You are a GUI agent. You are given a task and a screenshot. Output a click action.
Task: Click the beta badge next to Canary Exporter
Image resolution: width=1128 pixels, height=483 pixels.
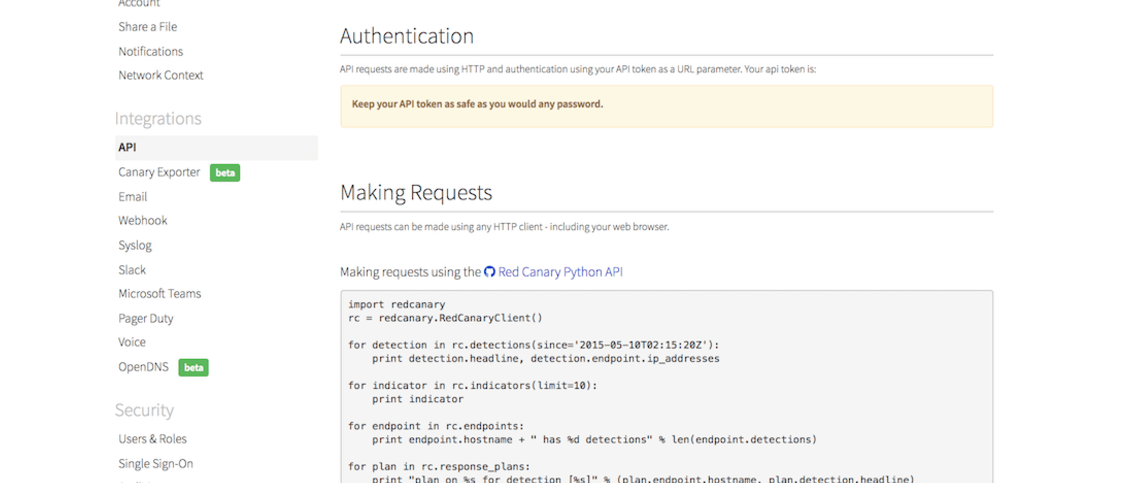coord(225,173)
